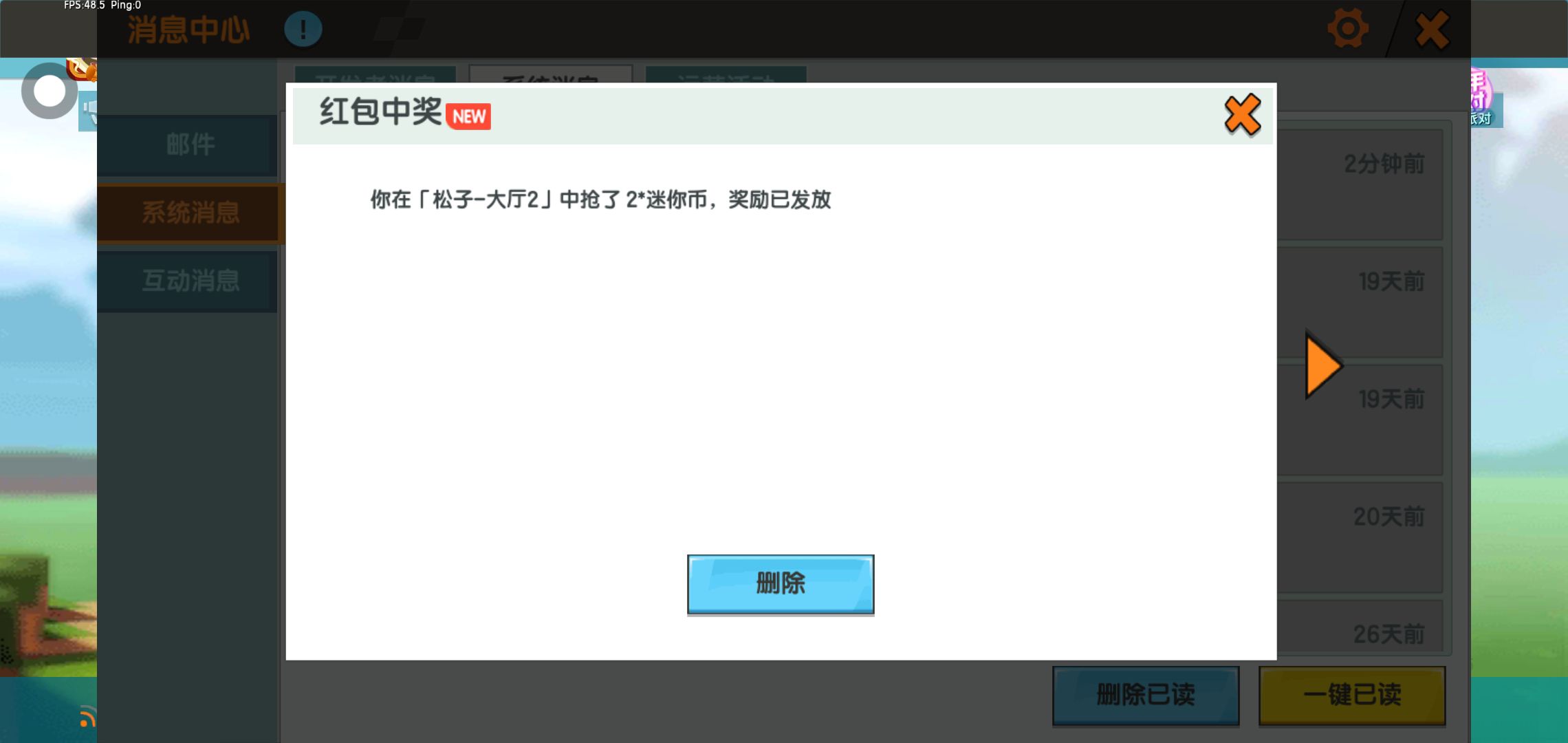Viewport: 1568px width, 743px height.
Task: Open the 互动消息 tab
Action: click(189, 281)
